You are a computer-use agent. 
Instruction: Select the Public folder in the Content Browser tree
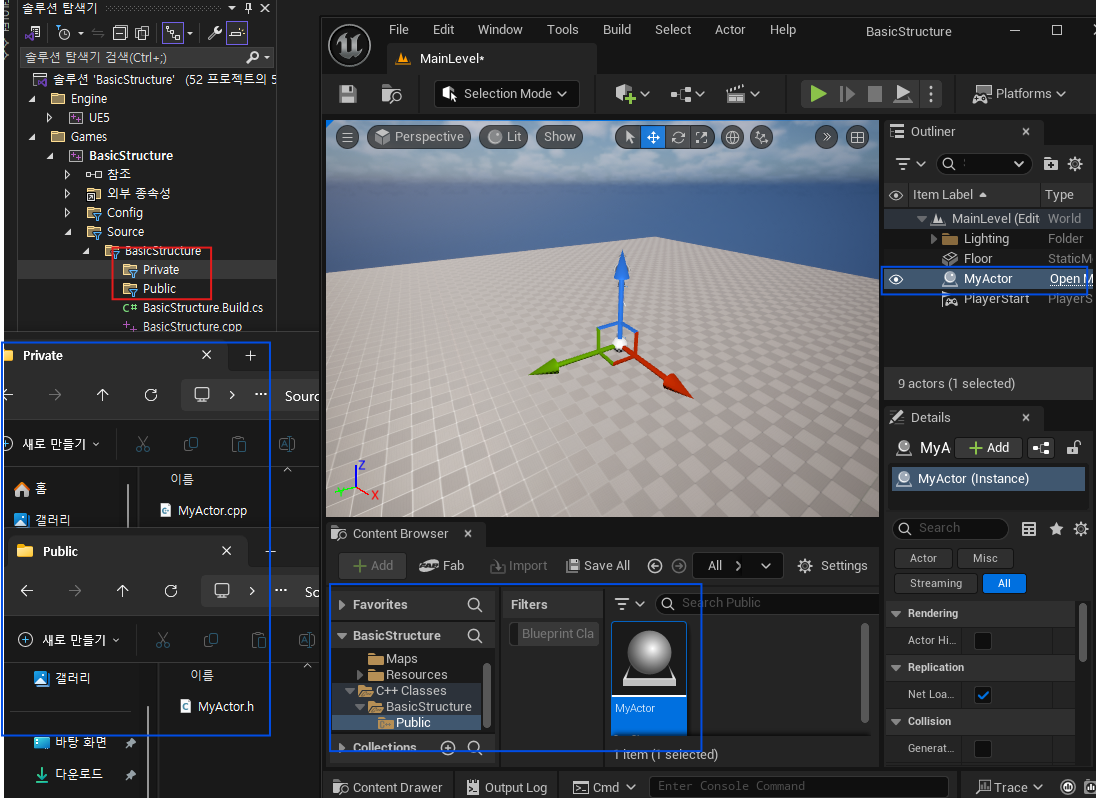tap(405, 723)
